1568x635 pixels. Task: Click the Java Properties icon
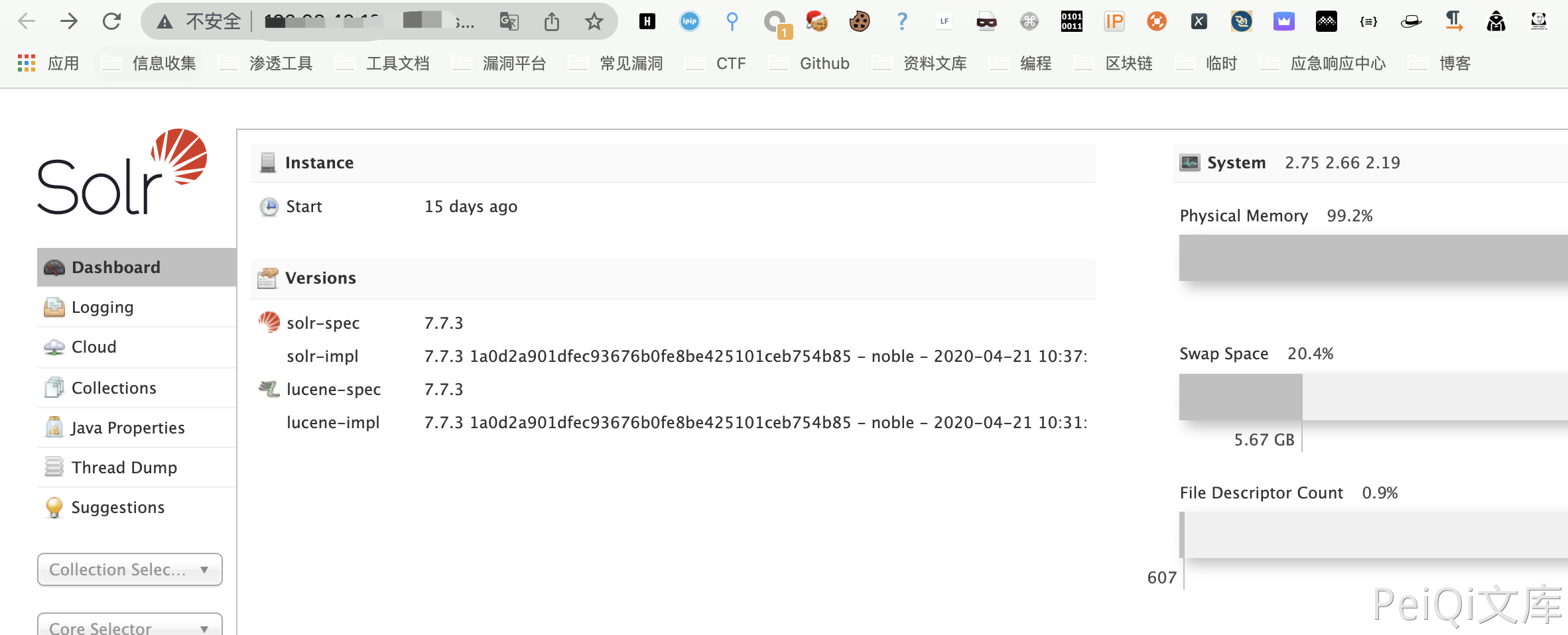pos(54,428)
